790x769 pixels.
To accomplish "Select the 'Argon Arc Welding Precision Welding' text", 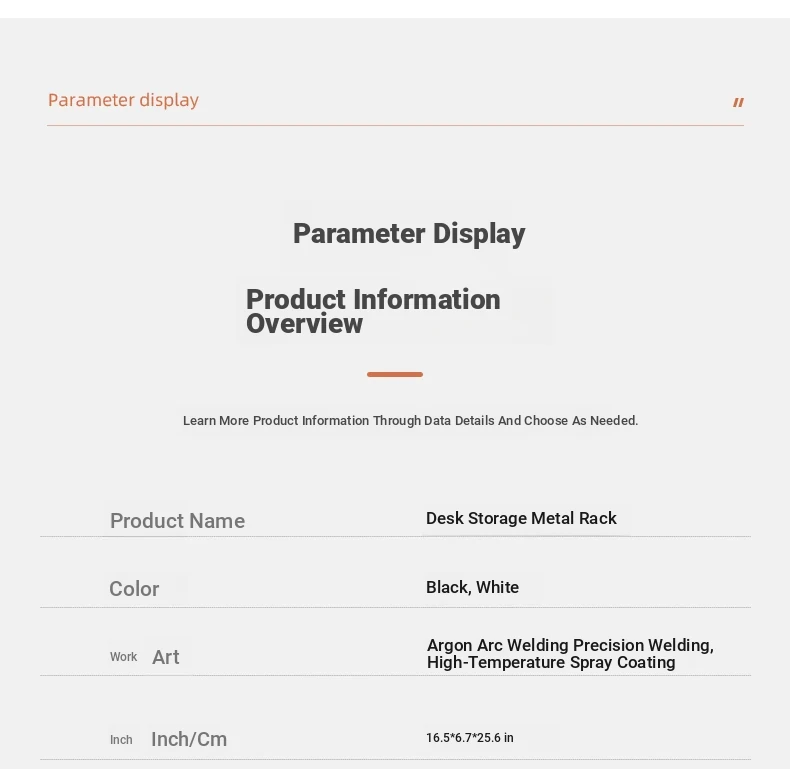I will (570, 645).
